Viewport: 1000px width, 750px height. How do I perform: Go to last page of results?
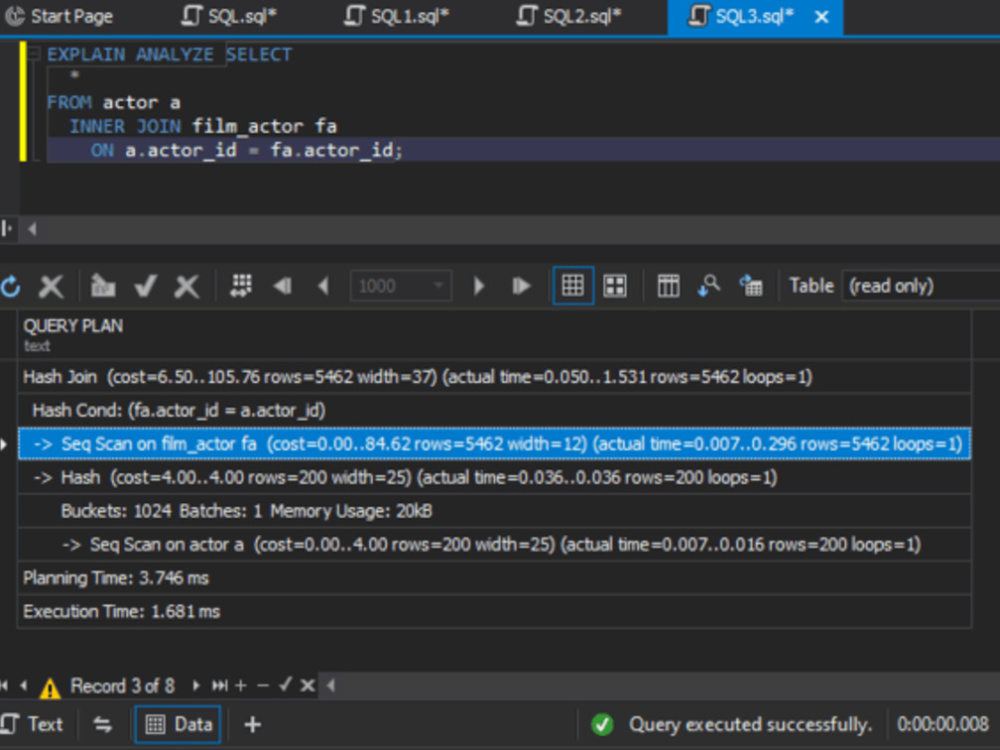click(x=521, y=286)
